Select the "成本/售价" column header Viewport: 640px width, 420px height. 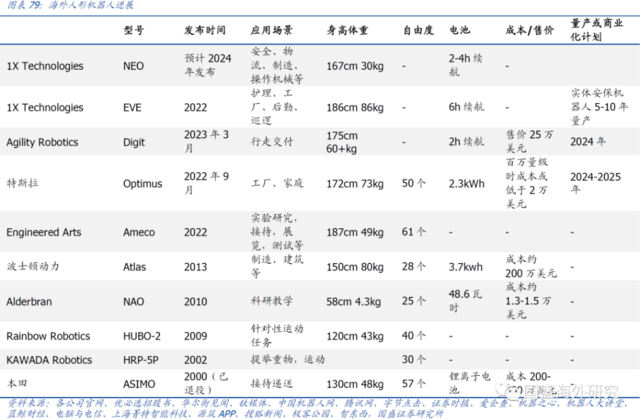click(x=529, y=30)
